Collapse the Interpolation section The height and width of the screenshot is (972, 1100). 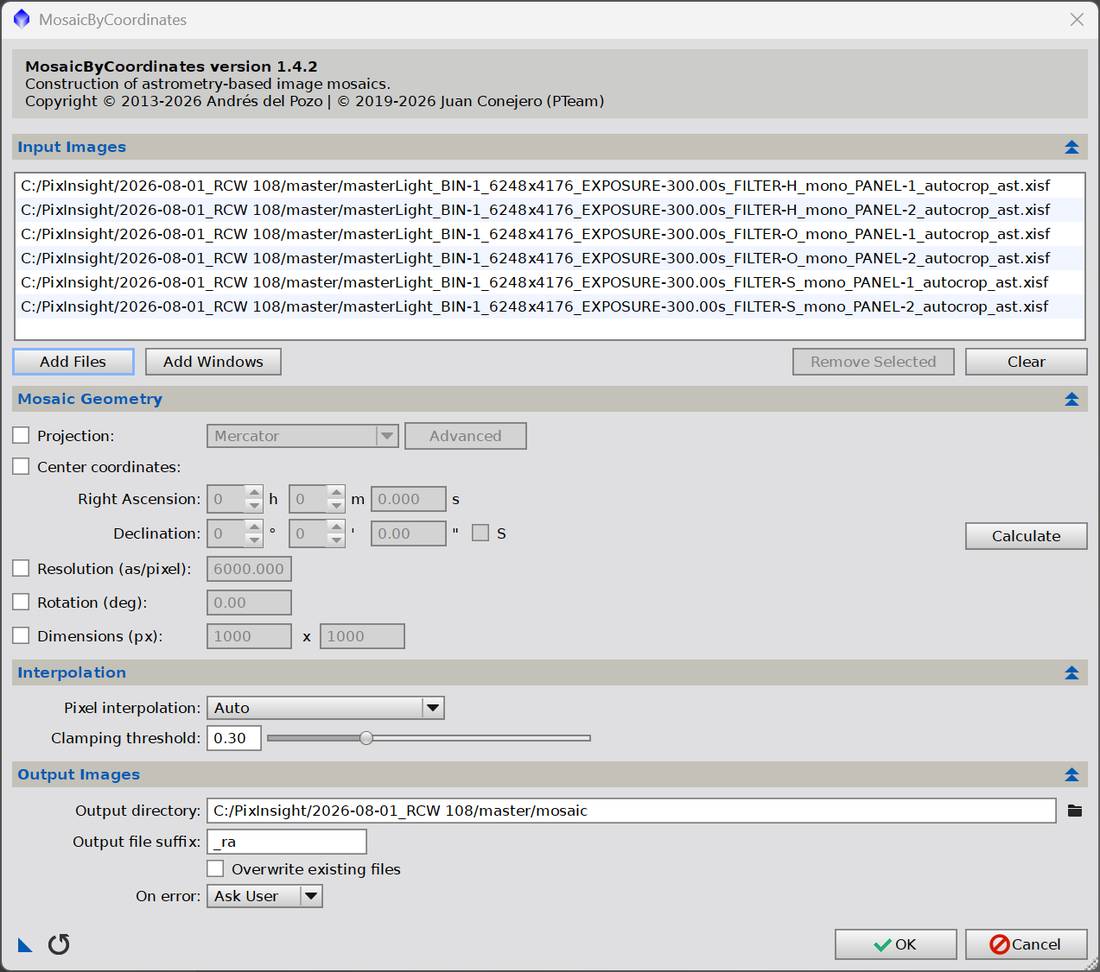(x=1071, y=673)
